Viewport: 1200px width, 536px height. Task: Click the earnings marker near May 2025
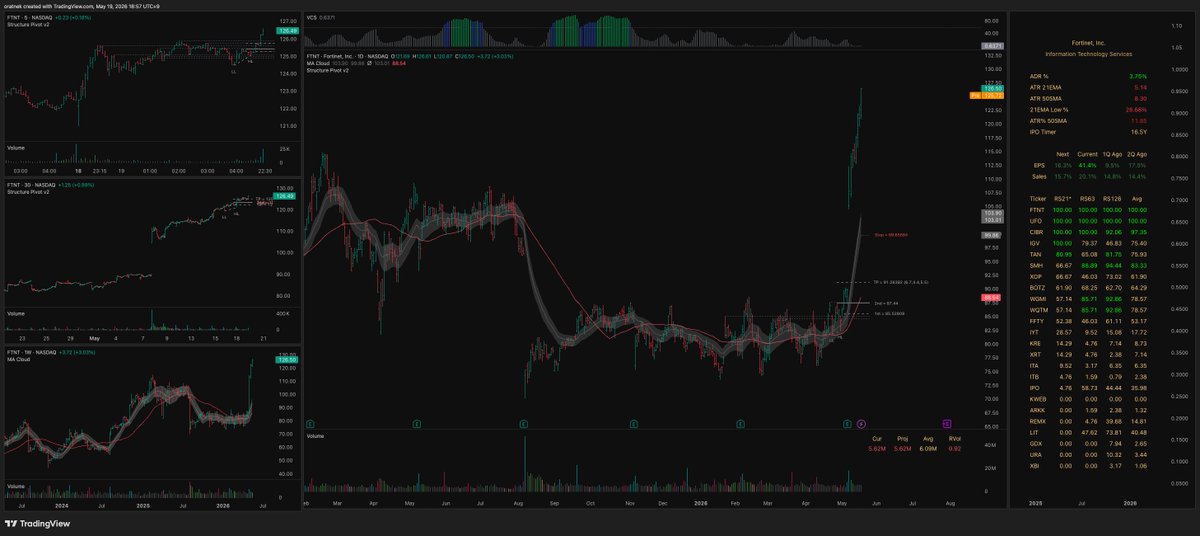tap(416, 424)
